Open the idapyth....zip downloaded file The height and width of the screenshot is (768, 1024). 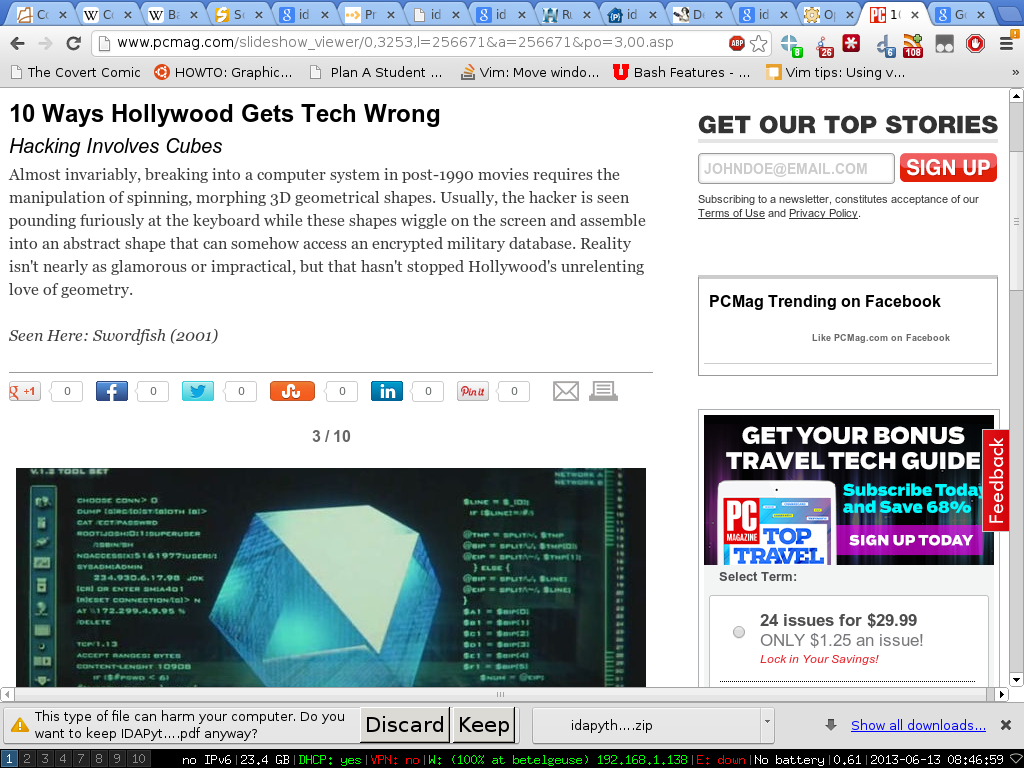[611, 726]
